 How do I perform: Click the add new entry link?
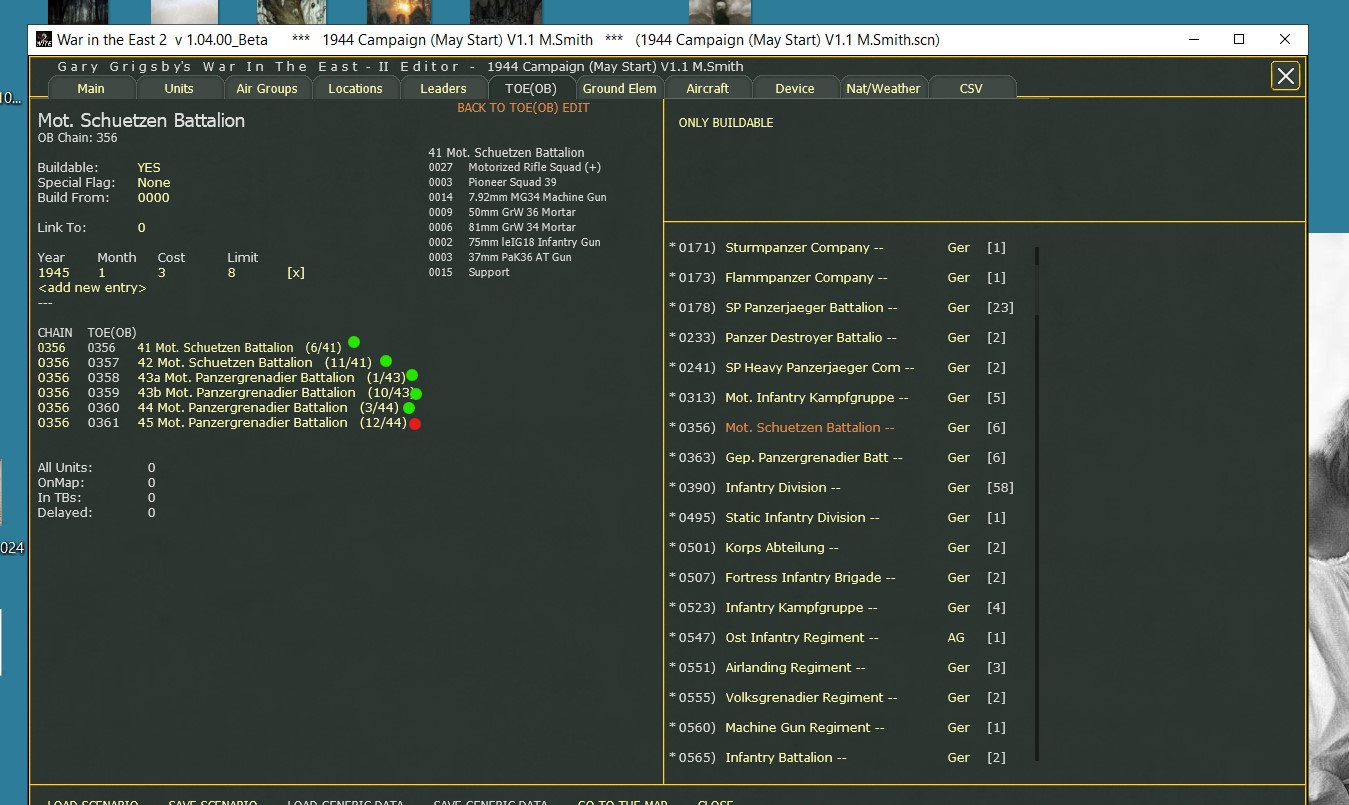coord(92,288)
